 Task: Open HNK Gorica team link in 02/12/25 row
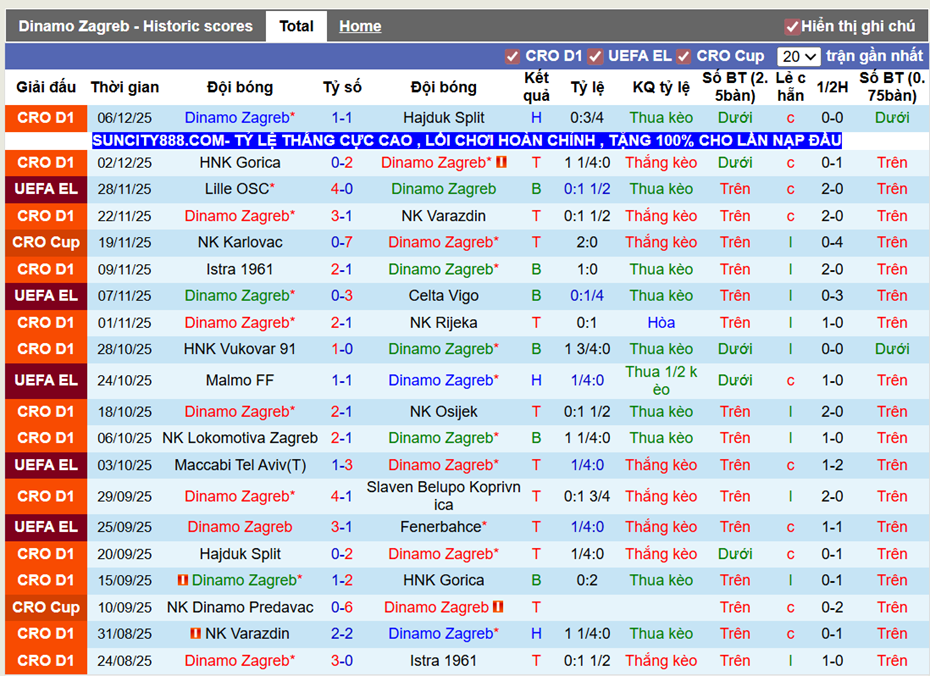click(240, 162)
